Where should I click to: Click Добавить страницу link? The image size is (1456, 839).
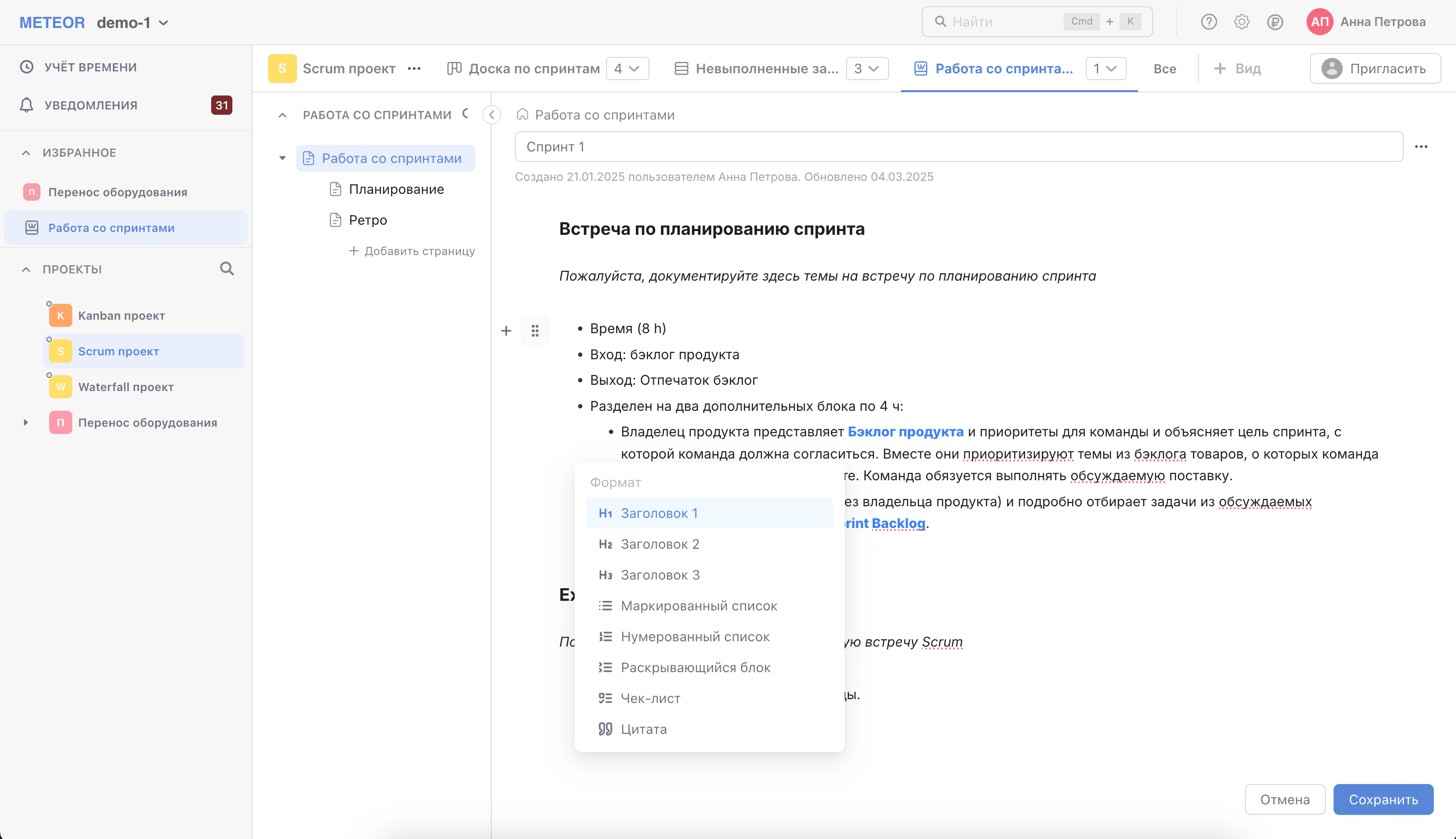tap(412, 251)
